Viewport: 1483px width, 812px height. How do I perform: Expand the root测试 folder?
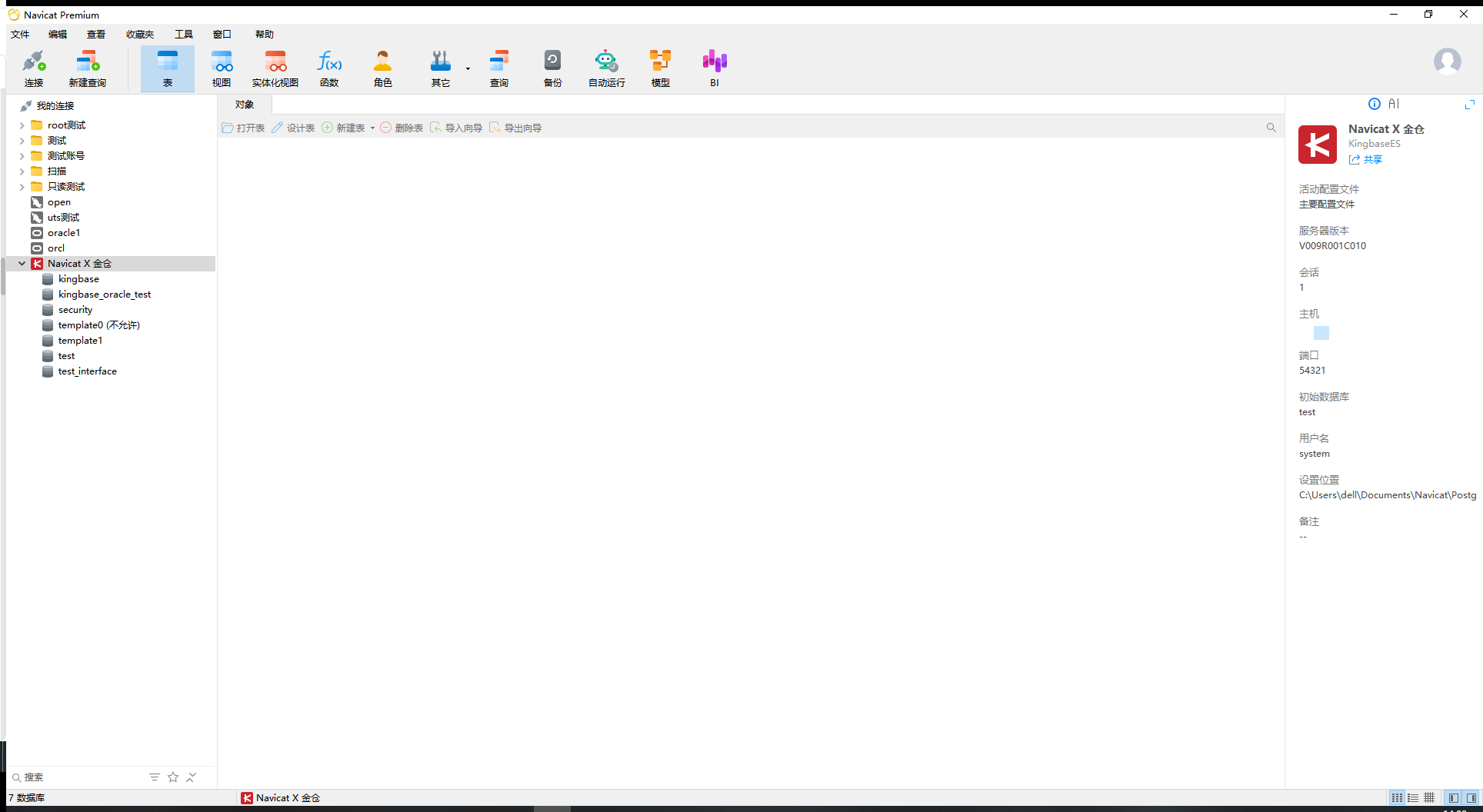pyautogui.click(x=22, y=125)
